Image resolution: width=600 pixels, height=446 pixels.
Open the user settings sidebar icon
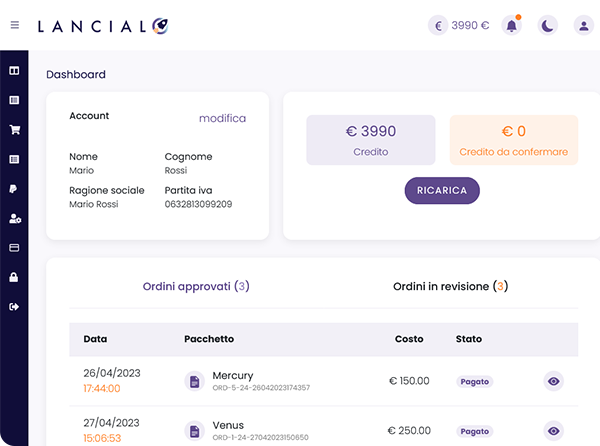point(15,218)
